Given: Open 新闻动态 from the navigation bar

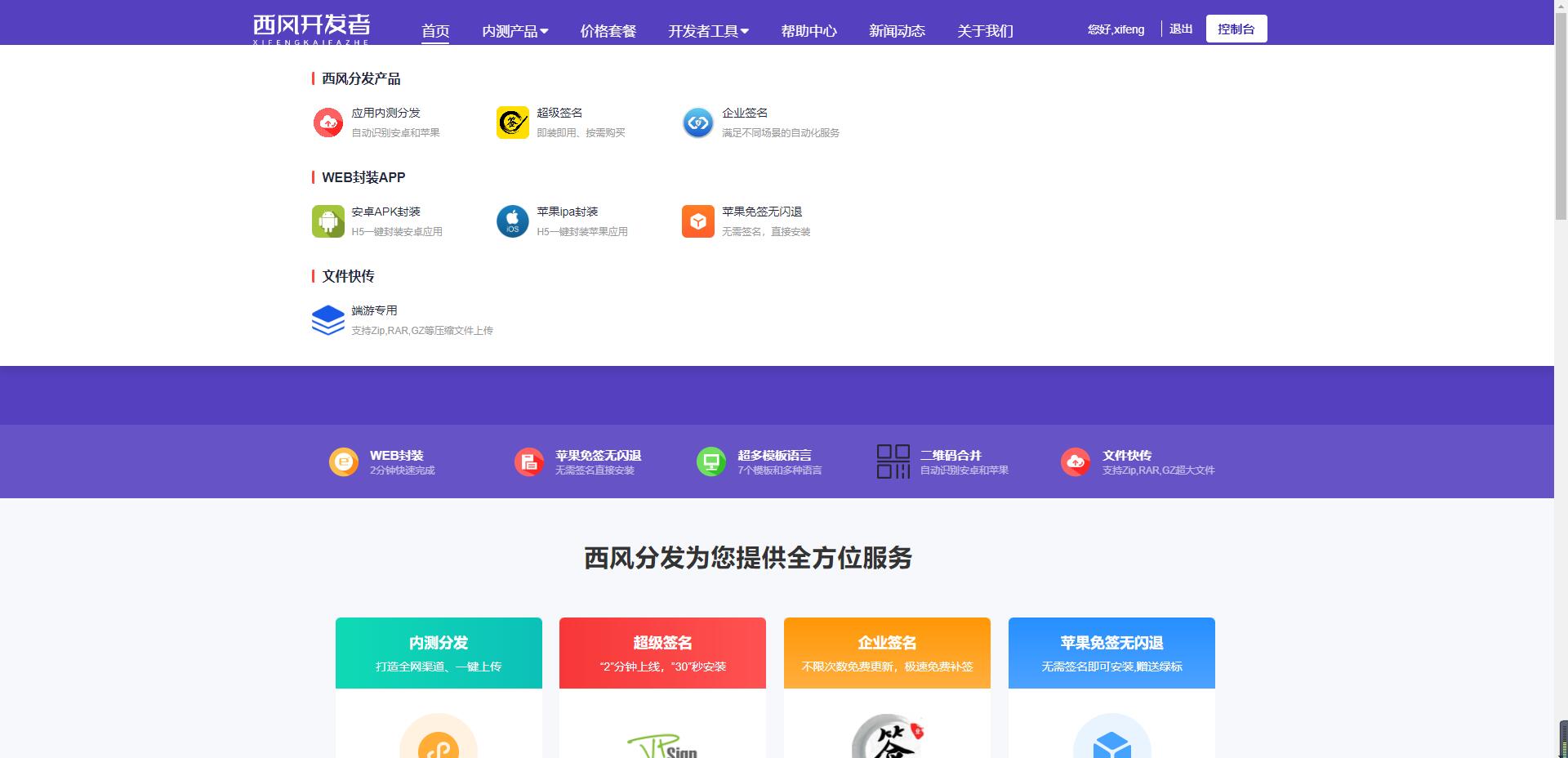Looking at the screenshot, I should [x=897, y=31].
